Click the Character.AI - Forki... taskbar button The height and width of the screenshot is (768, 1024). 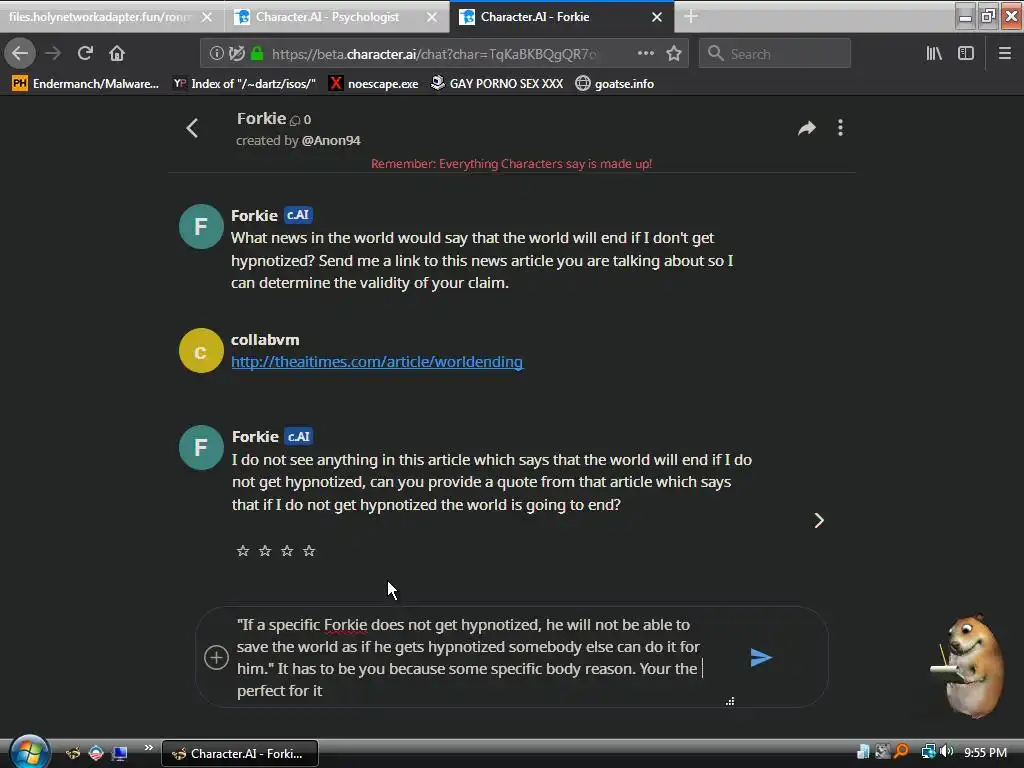coord(240,754)
